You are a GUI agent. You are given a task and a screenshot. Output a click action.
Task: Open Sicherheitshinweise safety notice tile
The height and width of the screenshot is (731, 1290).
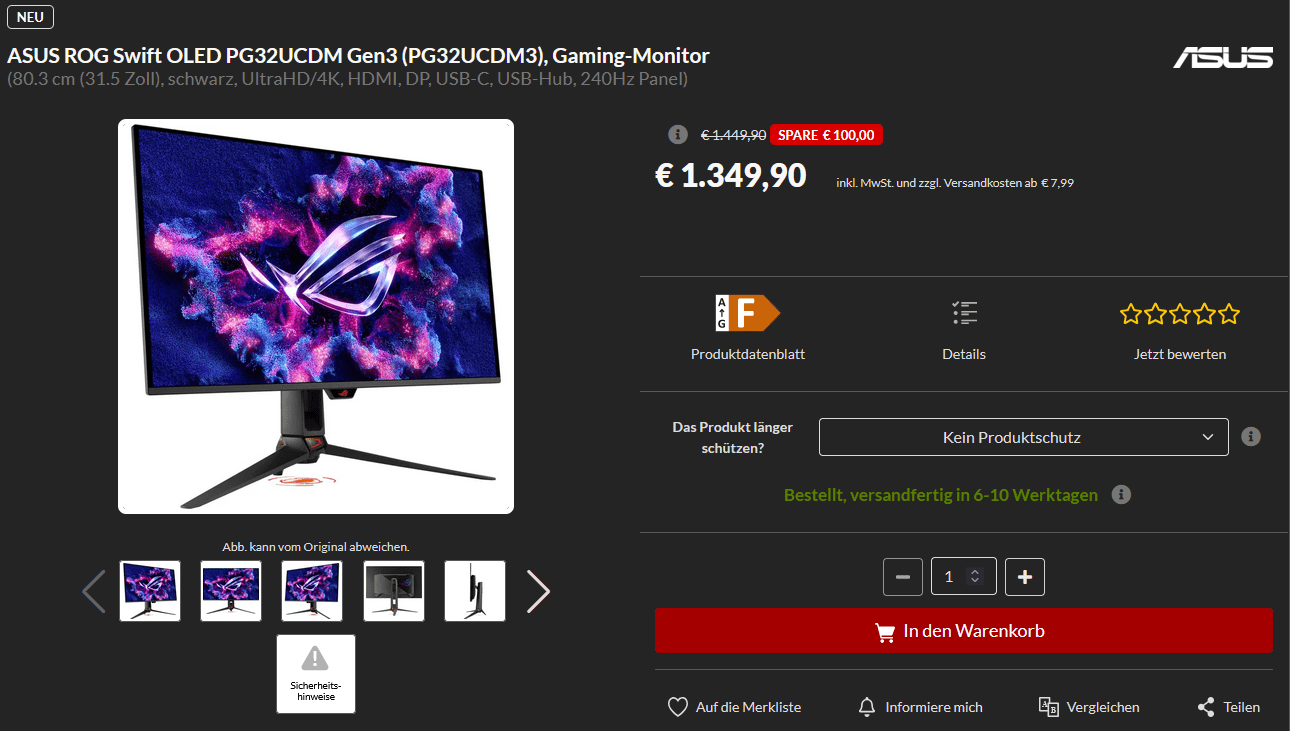click(316, 674)
